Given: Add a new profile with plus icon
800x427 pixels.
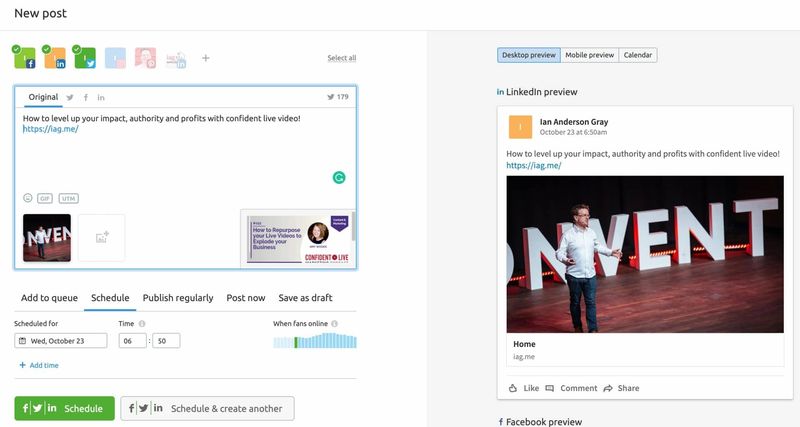Looking at the screenshot, I should 206,58.
